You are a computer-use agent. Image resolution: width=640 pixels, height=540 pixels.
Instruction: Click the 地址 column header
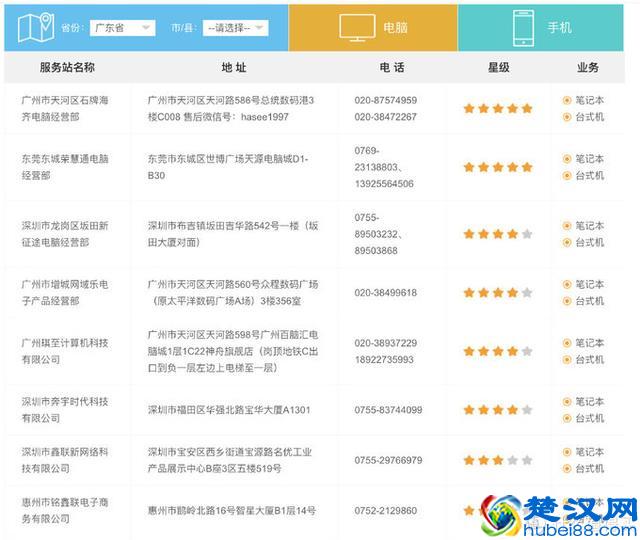coord(234,67)
